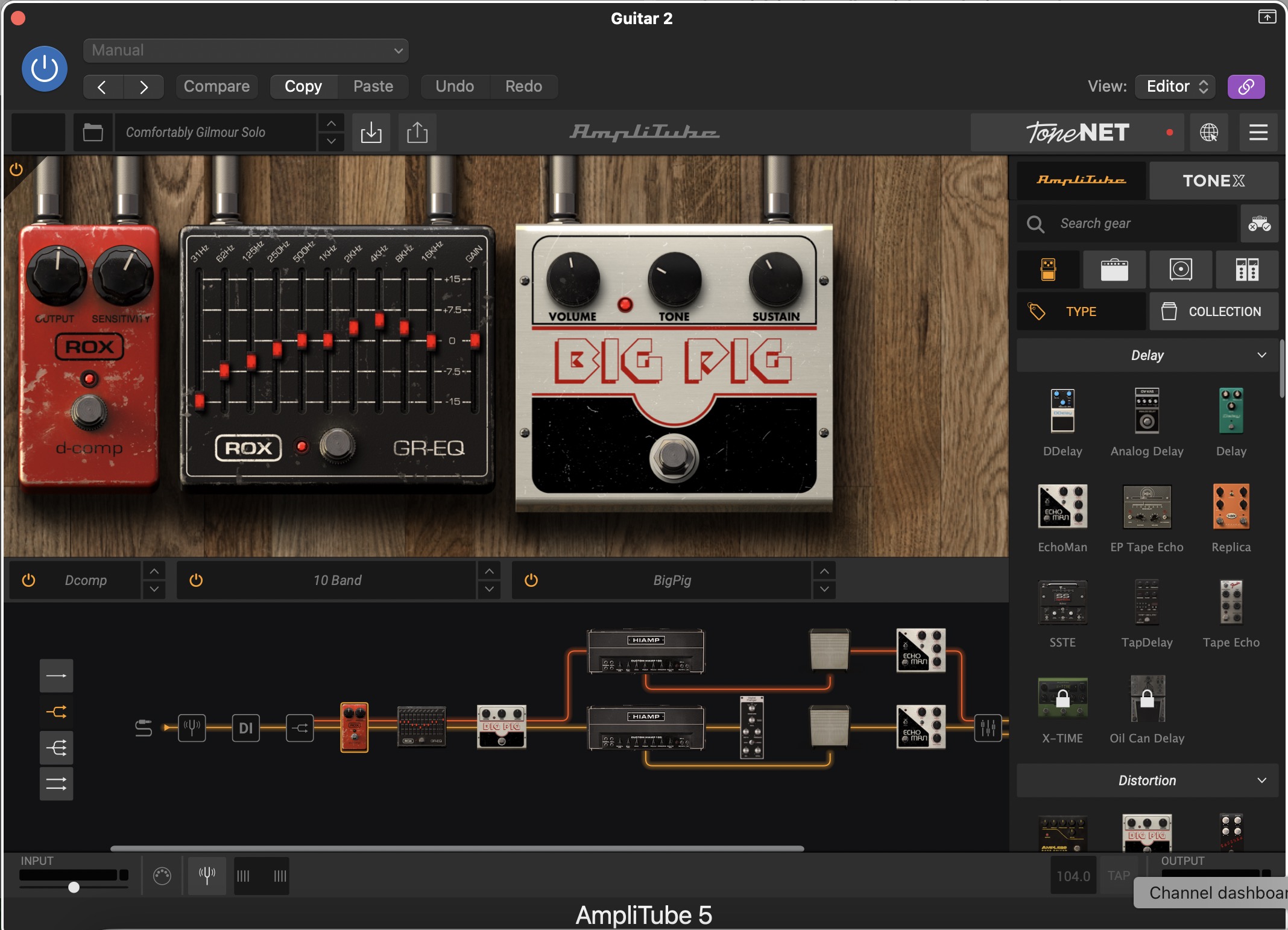Select the stomp pedal gear filter icon
Viewport: 1288px width, 930px height.
click(1048, 270)
